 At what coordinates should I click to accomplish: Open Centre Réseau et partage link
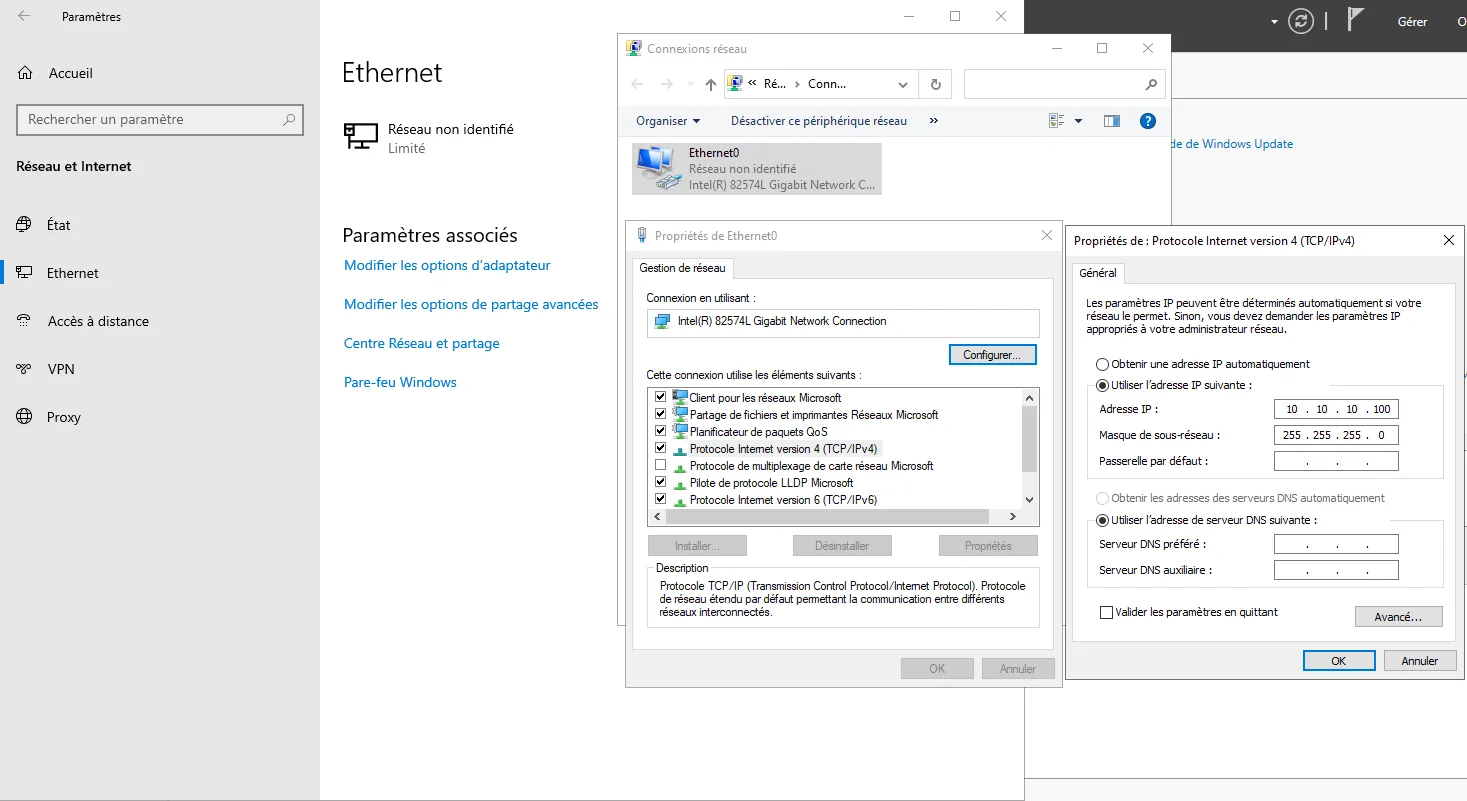pyautogui.click(x=422, y=343)
